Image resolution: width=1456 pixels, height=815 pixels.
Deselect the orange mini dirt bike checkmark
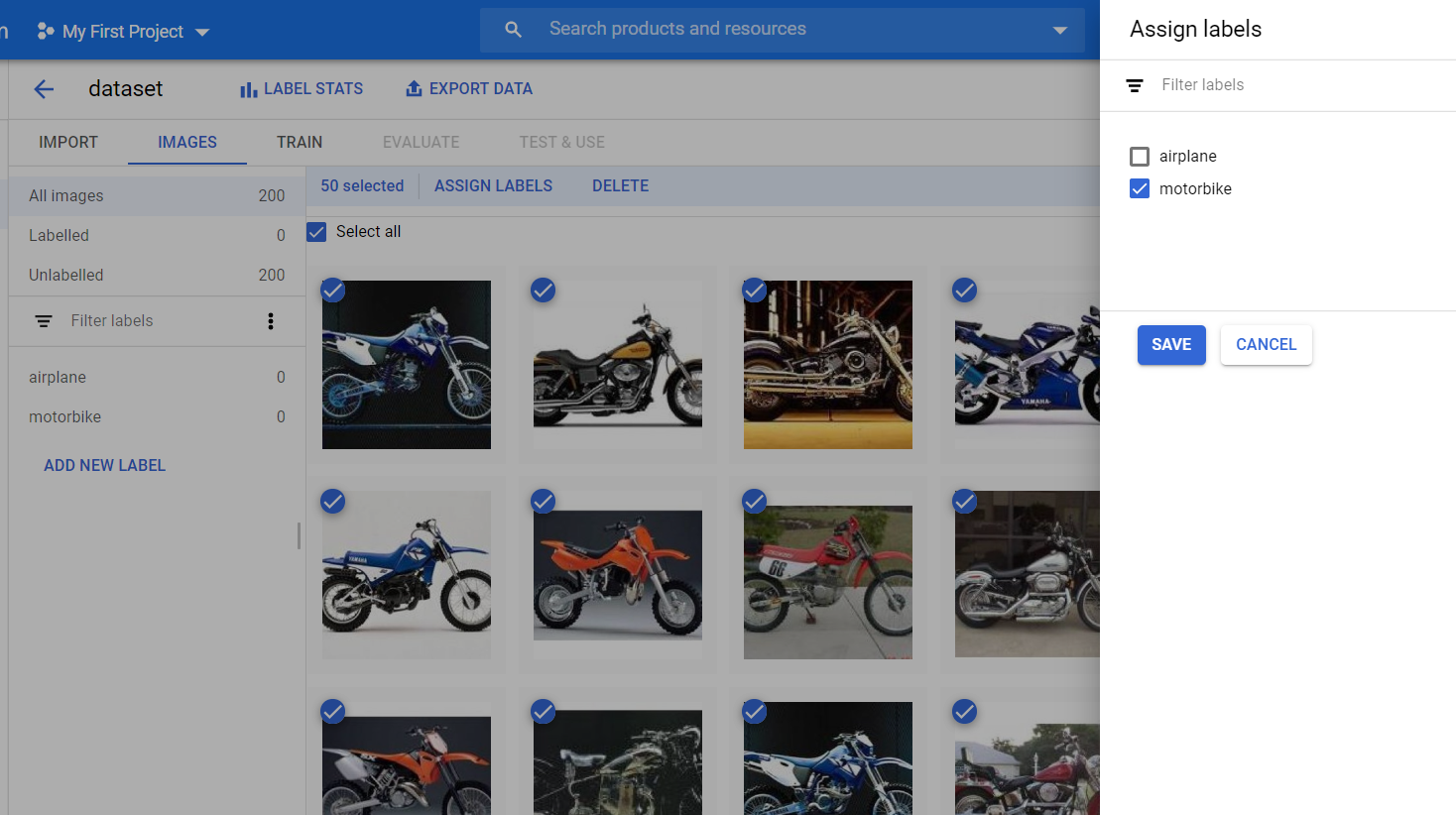[544, 502]
